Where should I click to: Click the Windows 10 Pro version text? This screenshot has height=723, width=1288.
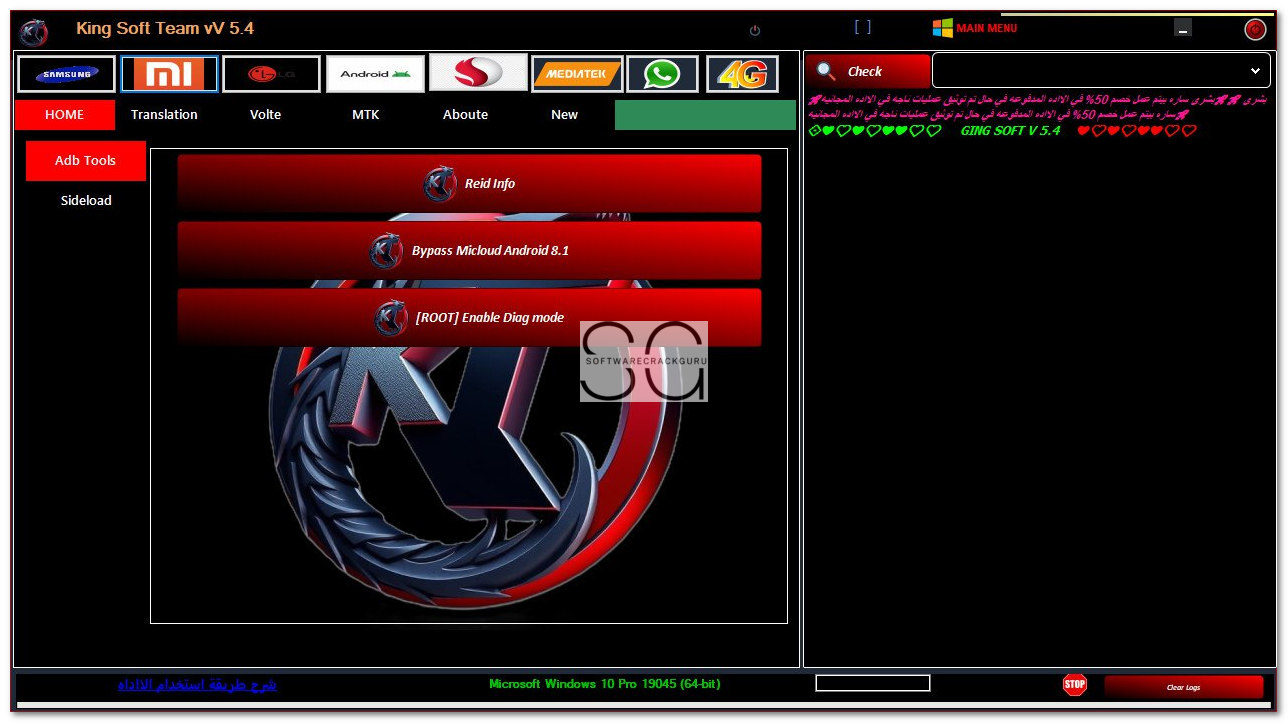[604, 684]
